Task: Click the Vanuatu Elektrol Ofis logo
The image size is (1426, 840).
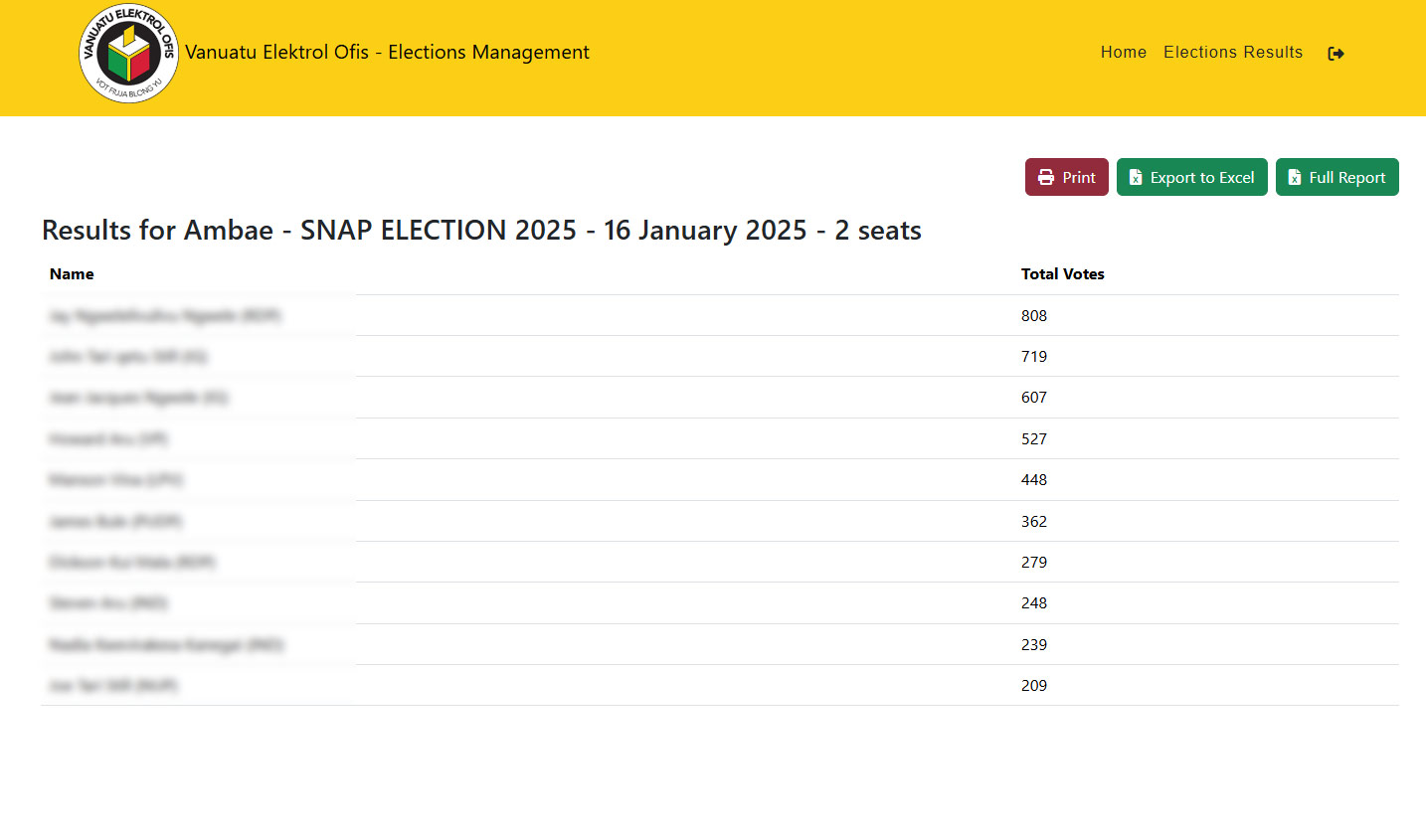Action: 128,54
